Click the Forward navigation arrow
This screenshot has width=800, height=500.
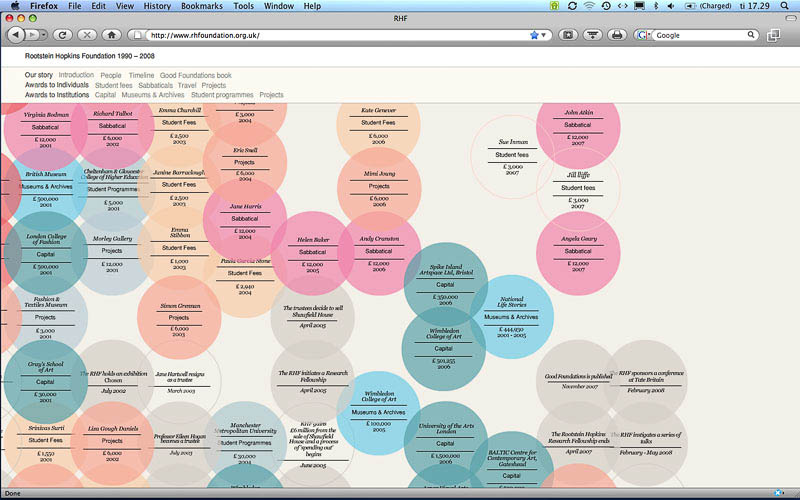(x=32, y=35)
